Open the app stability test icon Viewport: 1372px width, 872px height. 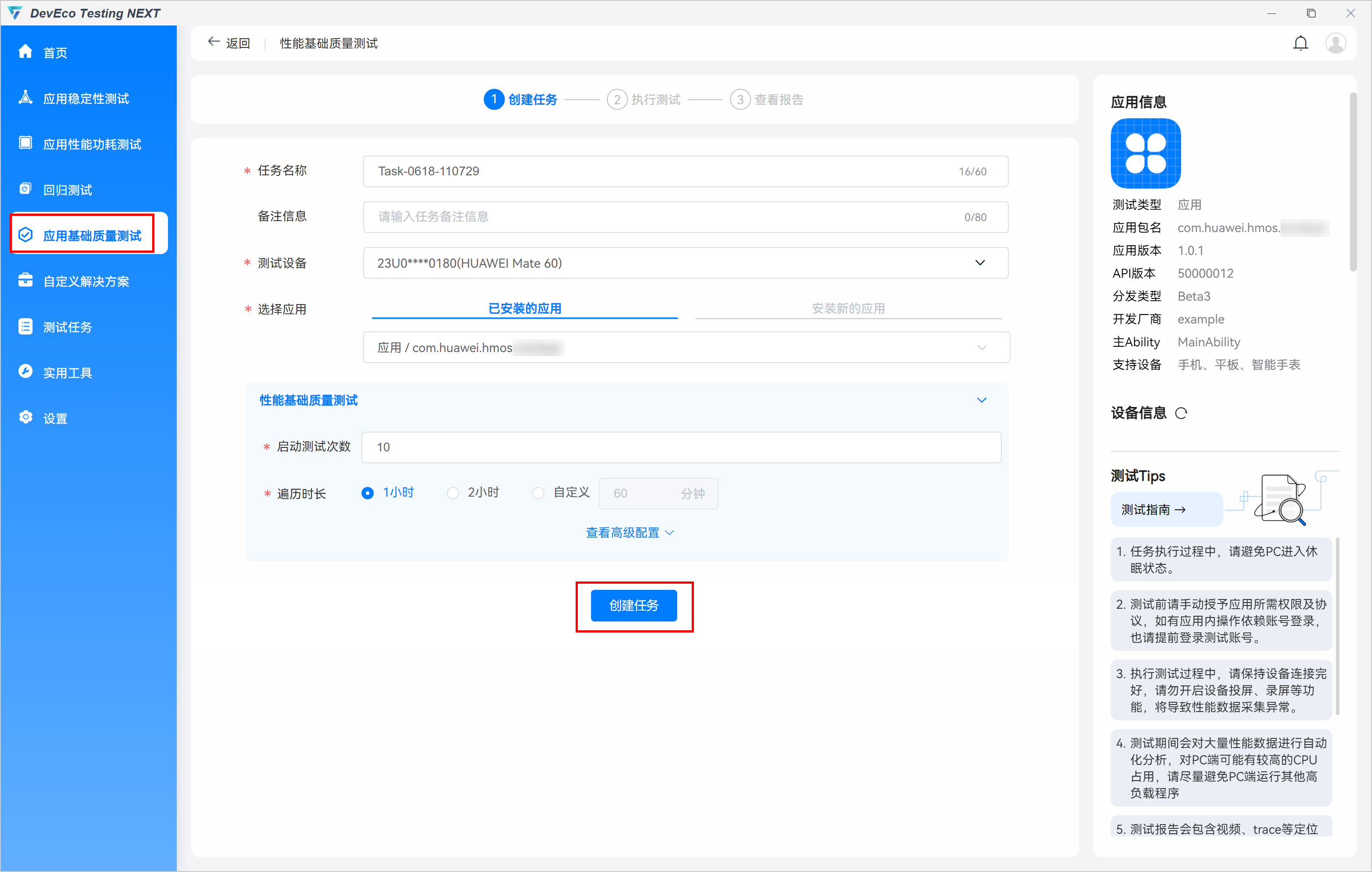(25, 98)
